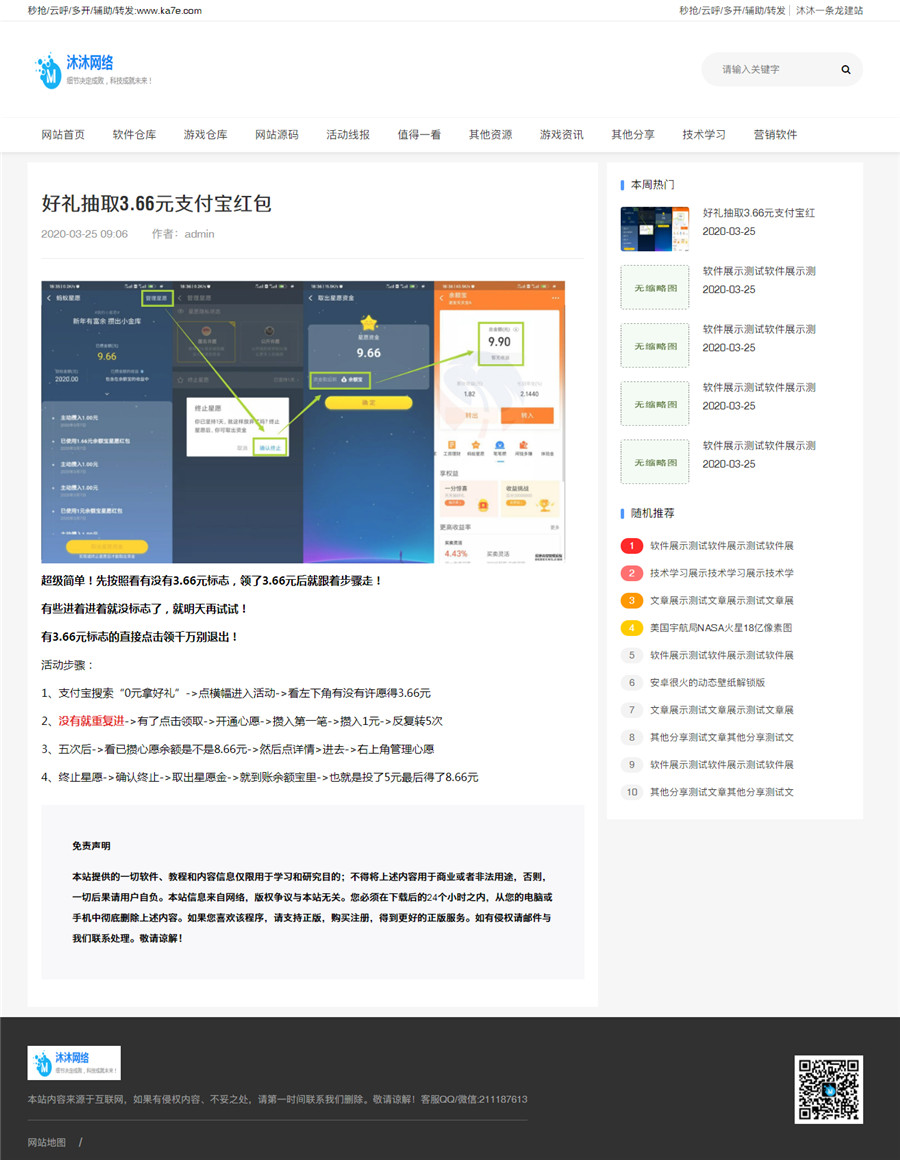Open 其他资源 navigation item
The height and width of the screenshot is (1160, 900).
(490, 135)
